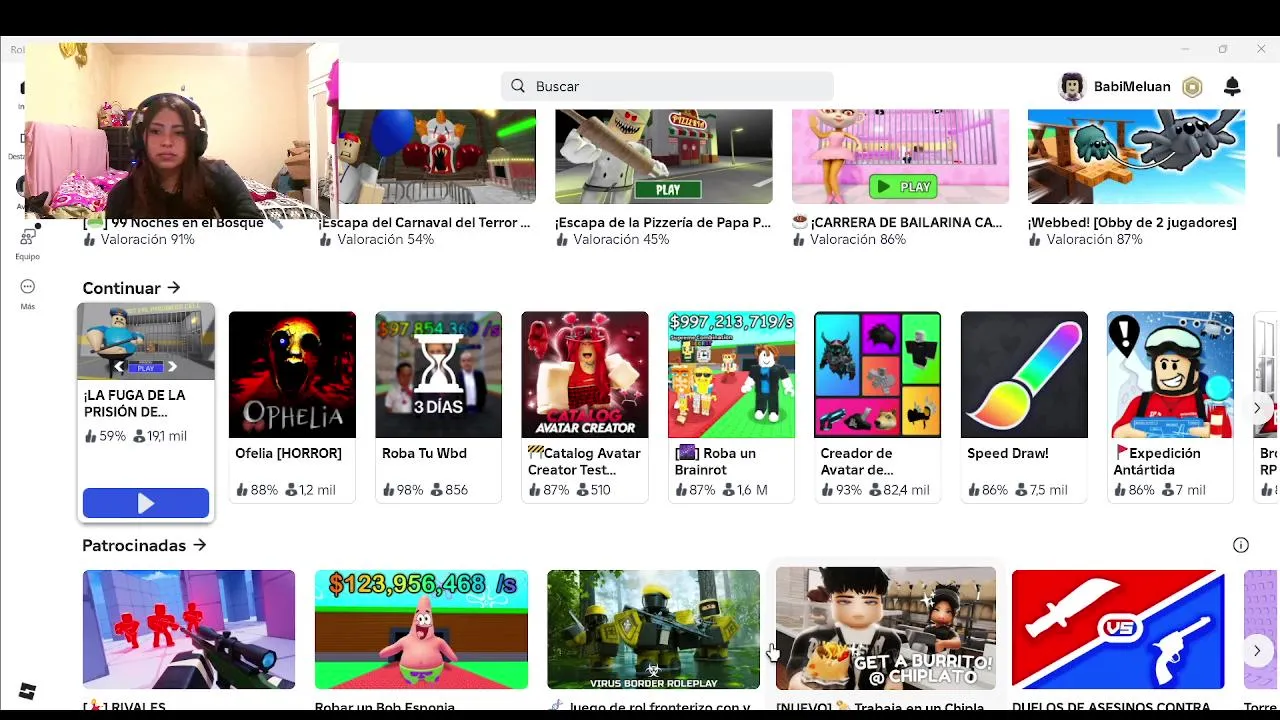Open Creador de Avatar thumbnail
Viewport: 1280px width, 720px height.
tap(877, 375)
